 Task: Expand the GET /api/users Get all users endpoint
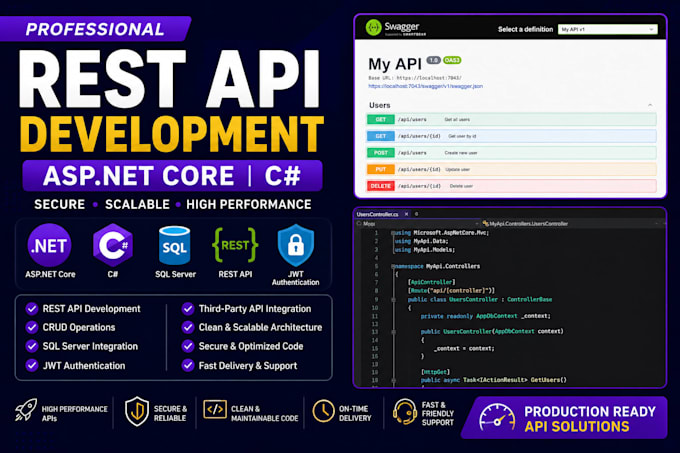click(x=511, y=119)
